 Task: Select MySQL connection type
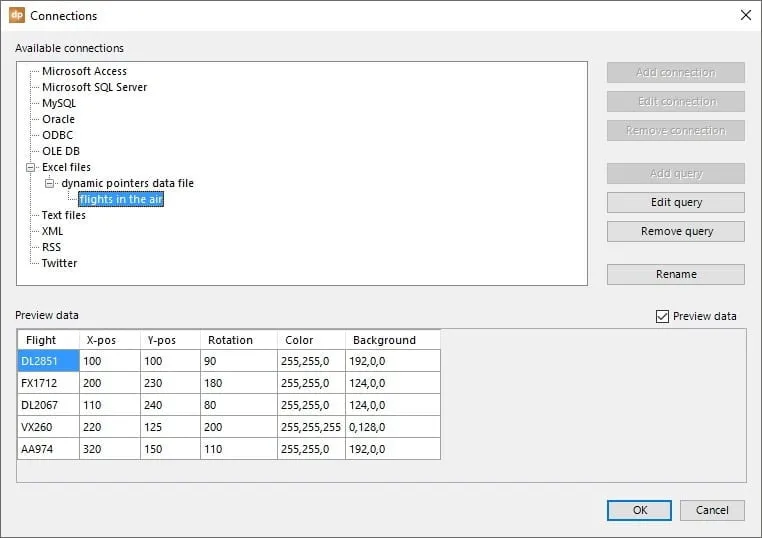(59, 104)
